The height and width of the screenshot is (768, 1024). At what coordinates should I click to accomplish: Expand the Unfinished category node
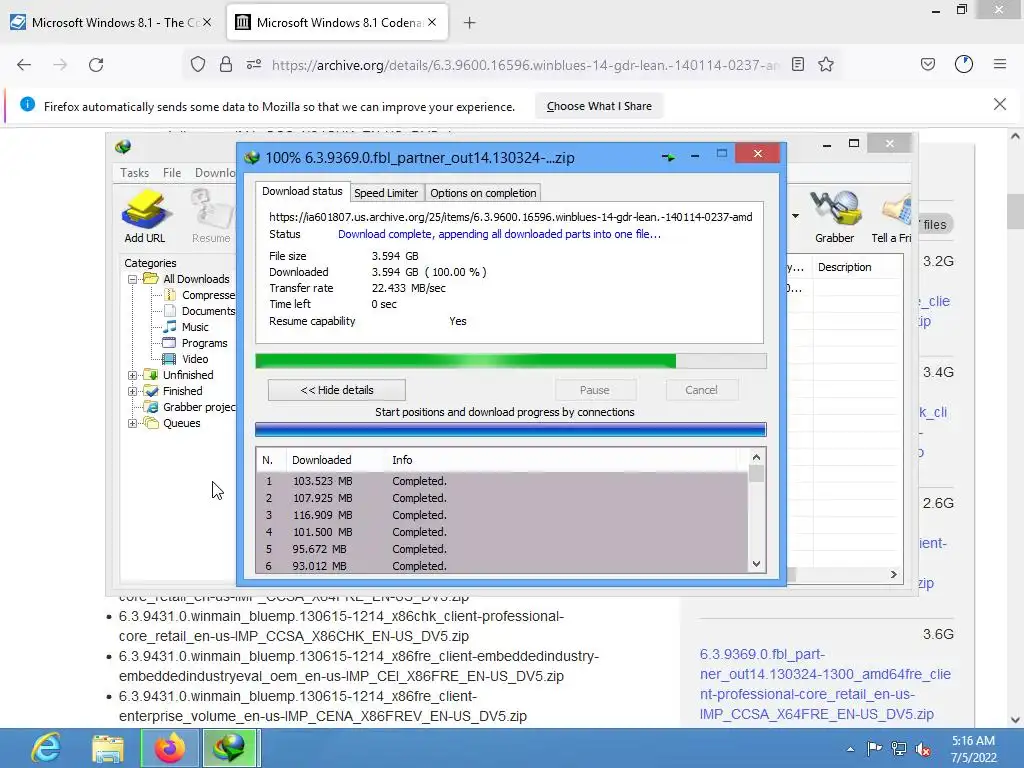pyautogui.click(x=133, y=375)
